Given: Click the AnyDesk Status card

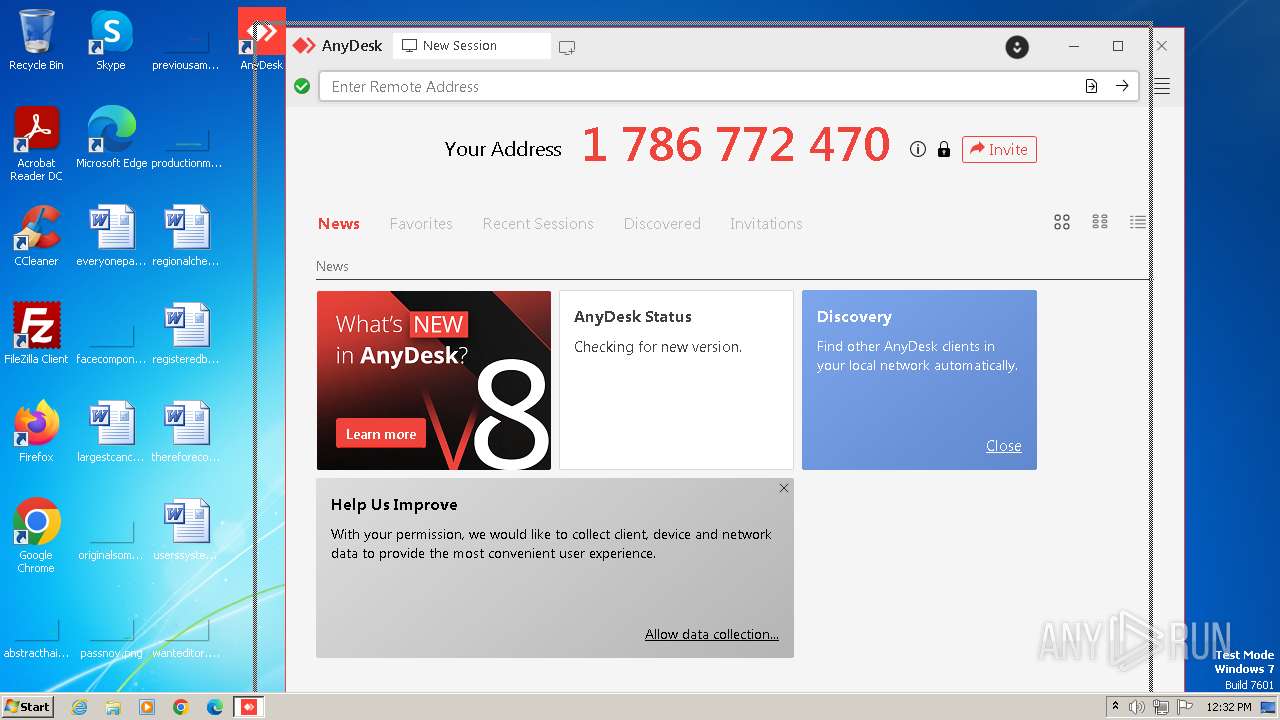Looking at the screenshot, I should pyautogui.click(x=676, y=380).
